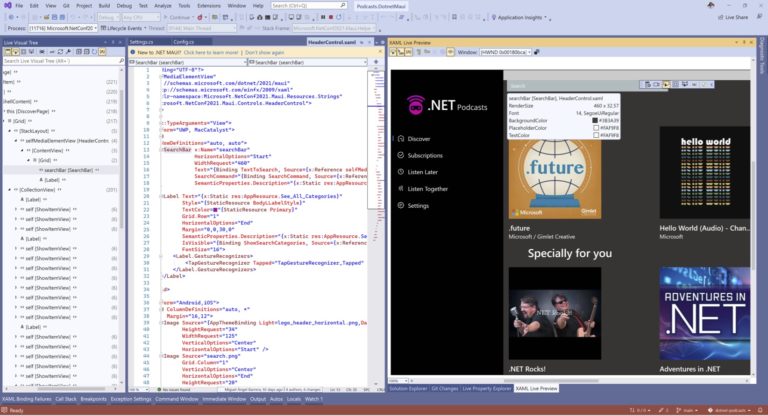The width and height of the screenshot is (768, 416).
Task: Click the Hot Reload flame icon
Action: [200, 18]
